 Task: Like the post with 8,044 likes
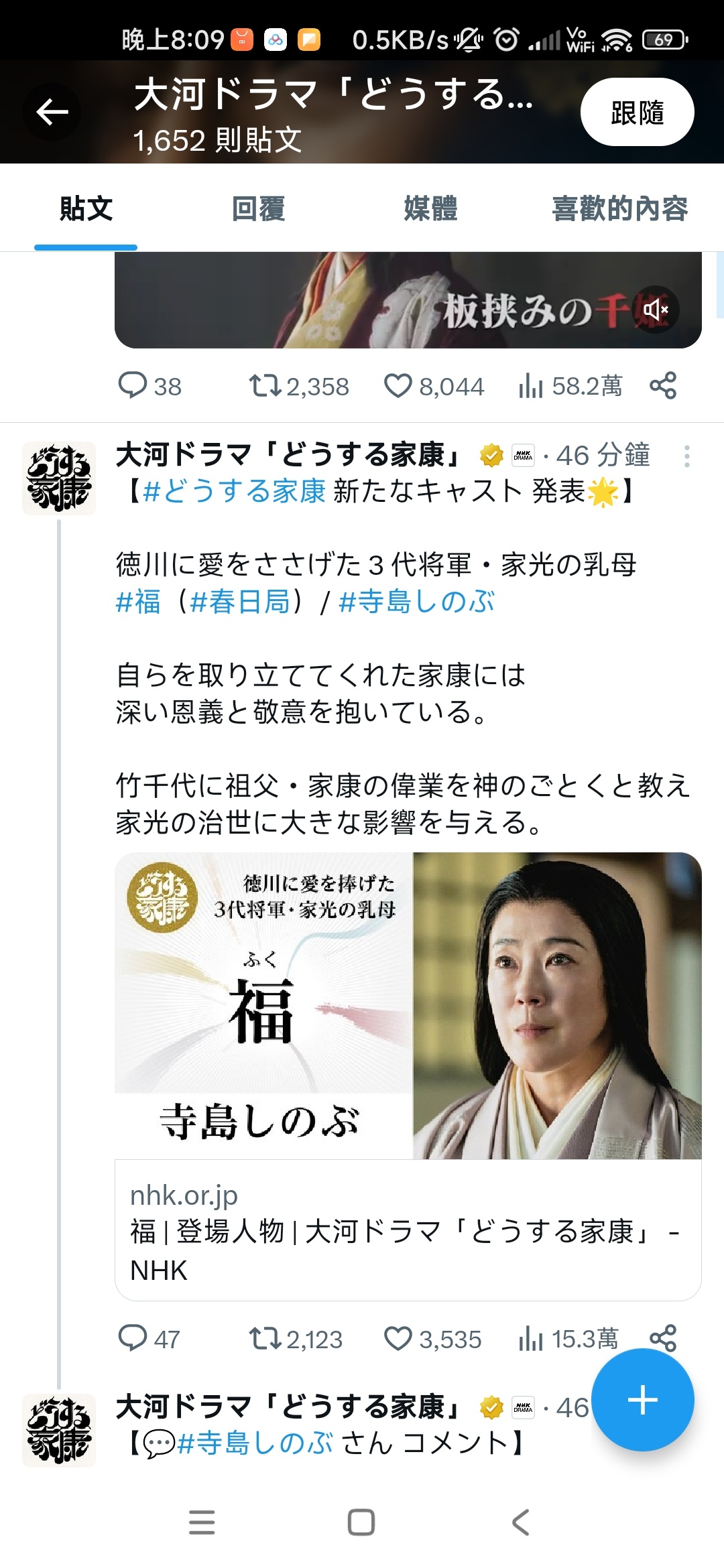pyautogui.click(x=434, y=386)
